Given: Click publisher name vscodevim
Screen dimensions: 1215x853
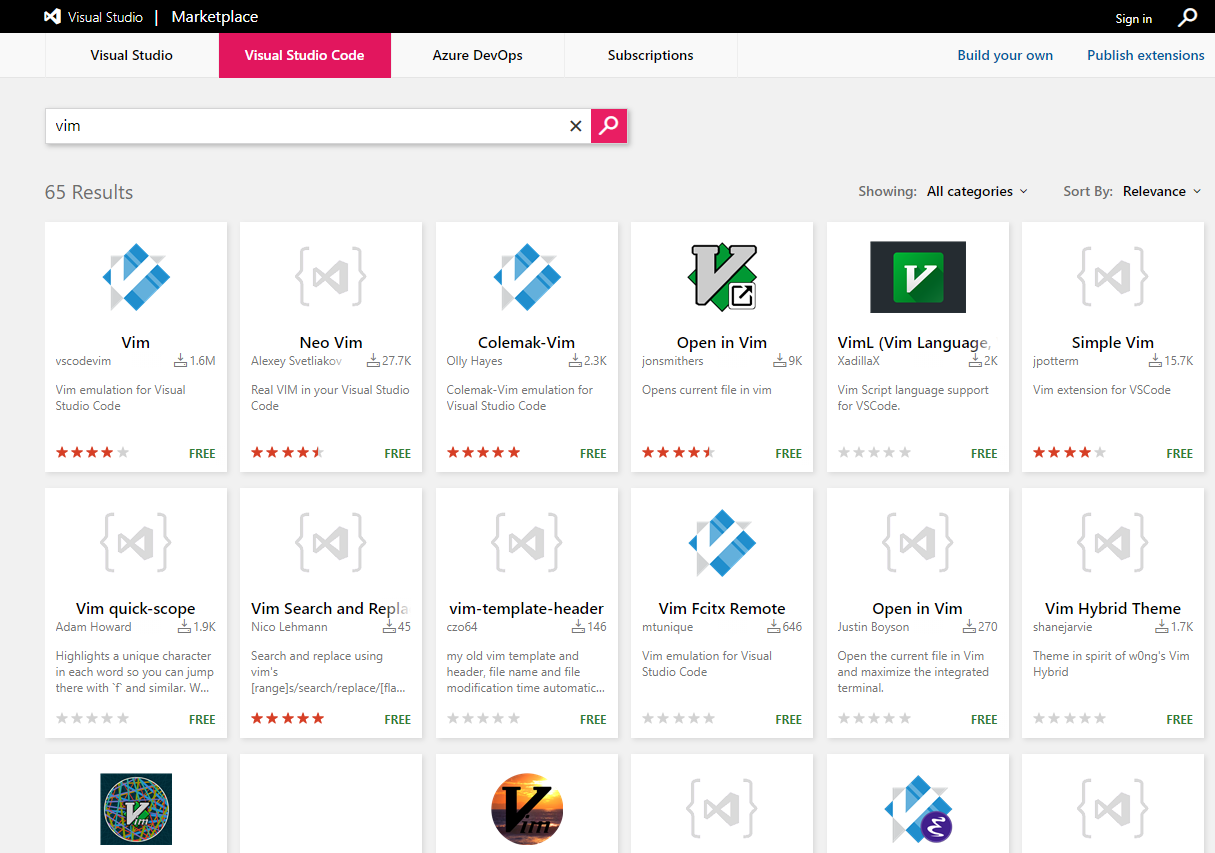Looking at the screenshot, I should tap(85, 361).
